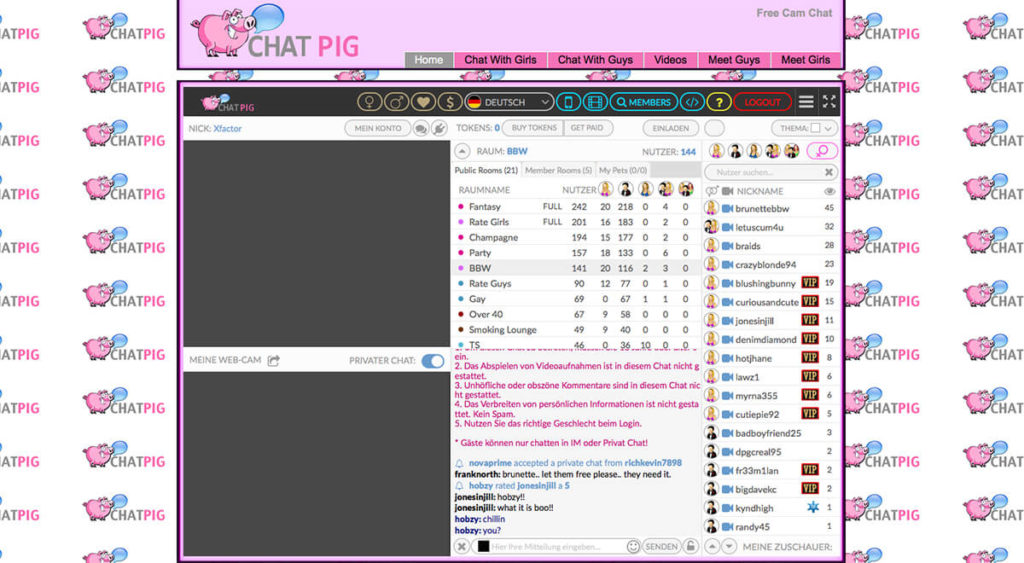The width and height of the screenshot is (1024, 563).
Task: Select the Smoking Lounge room row
Action: click(x=576, y=330)
